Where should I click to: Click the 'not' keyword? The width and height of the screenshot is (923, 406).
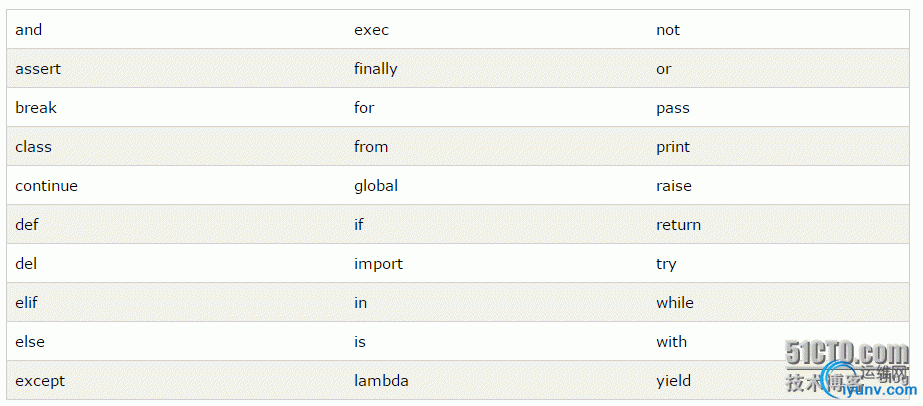(x=668, y=30)
